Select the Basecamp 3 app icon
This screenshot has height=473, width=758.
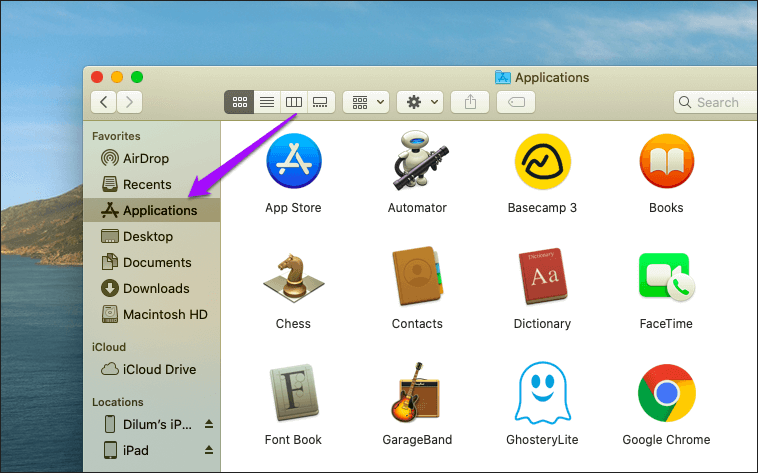point(542,162)
